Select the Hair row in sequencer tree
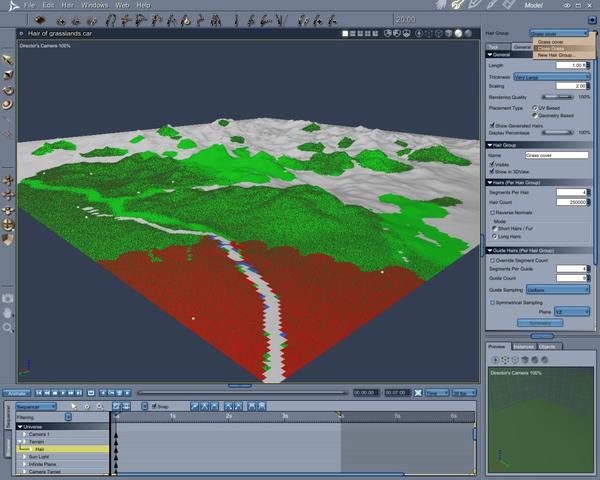The height and width of the screenshot is (480, 600). click(x=63, y=449)
